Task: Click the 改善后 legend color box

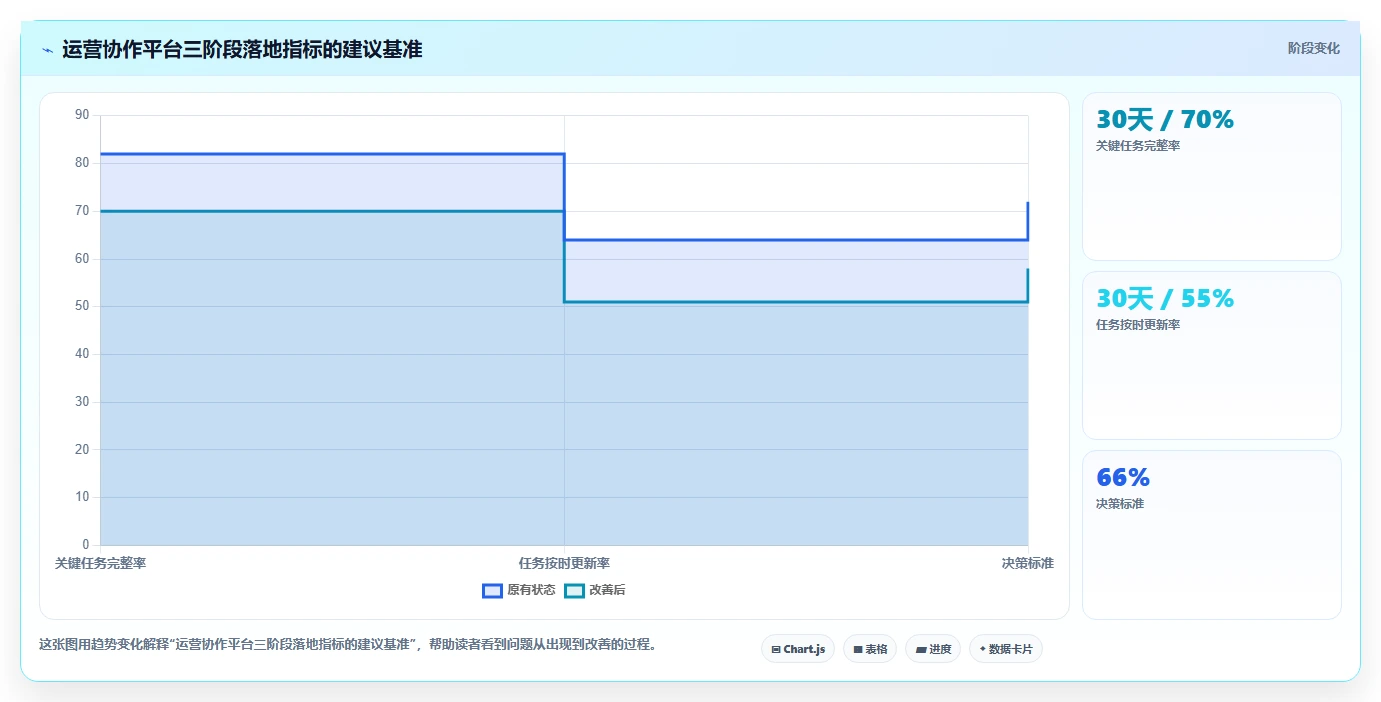Action: pos(574,590)
